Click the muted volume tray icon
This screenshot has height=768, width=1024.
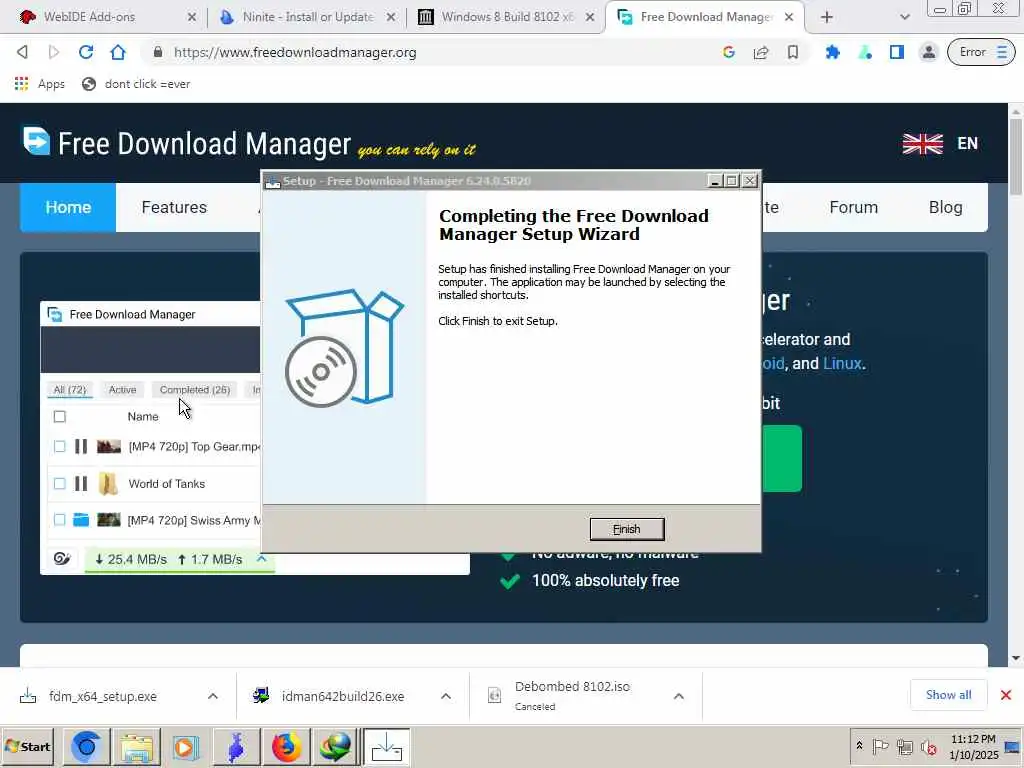pyautogui.click(x=928, y=746)
